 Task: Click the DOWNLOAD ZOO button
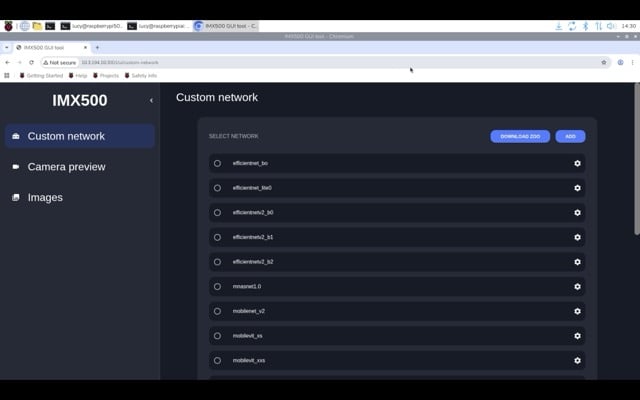click(x=520, y=136)
